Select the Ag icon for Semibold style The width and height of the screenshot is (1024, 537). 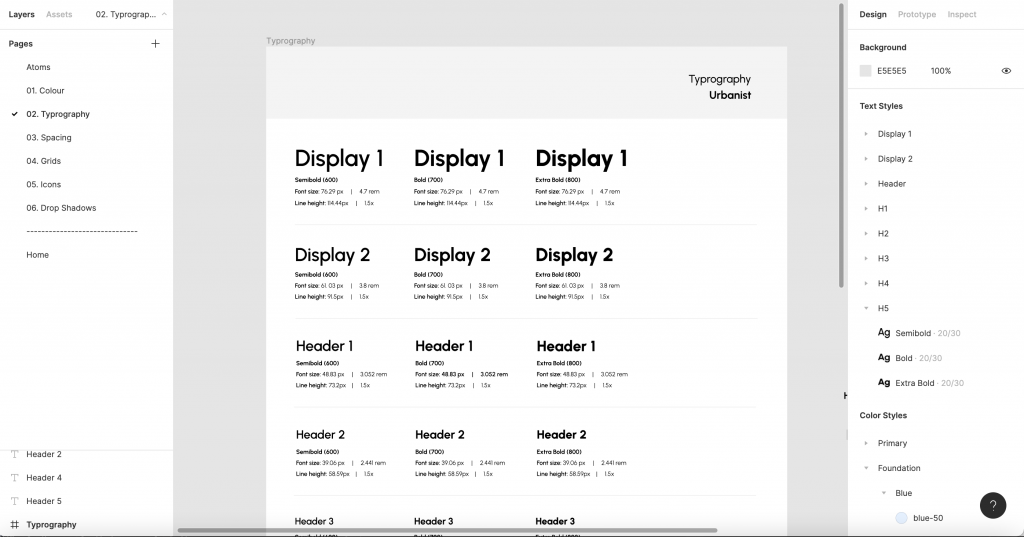(x=884, y=333)
